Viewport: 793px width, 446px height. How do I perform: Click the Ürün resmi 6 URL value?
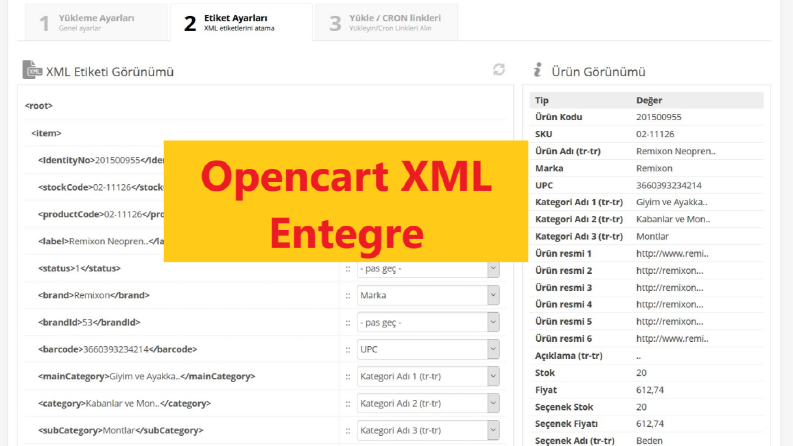[x=672, y=339]
